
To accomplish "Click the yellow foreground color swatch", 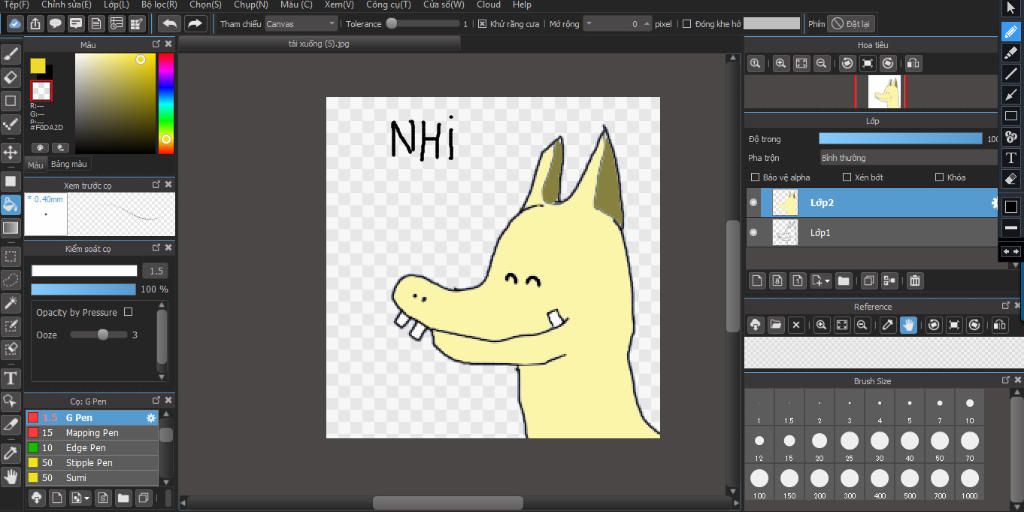I will (38, 66).
